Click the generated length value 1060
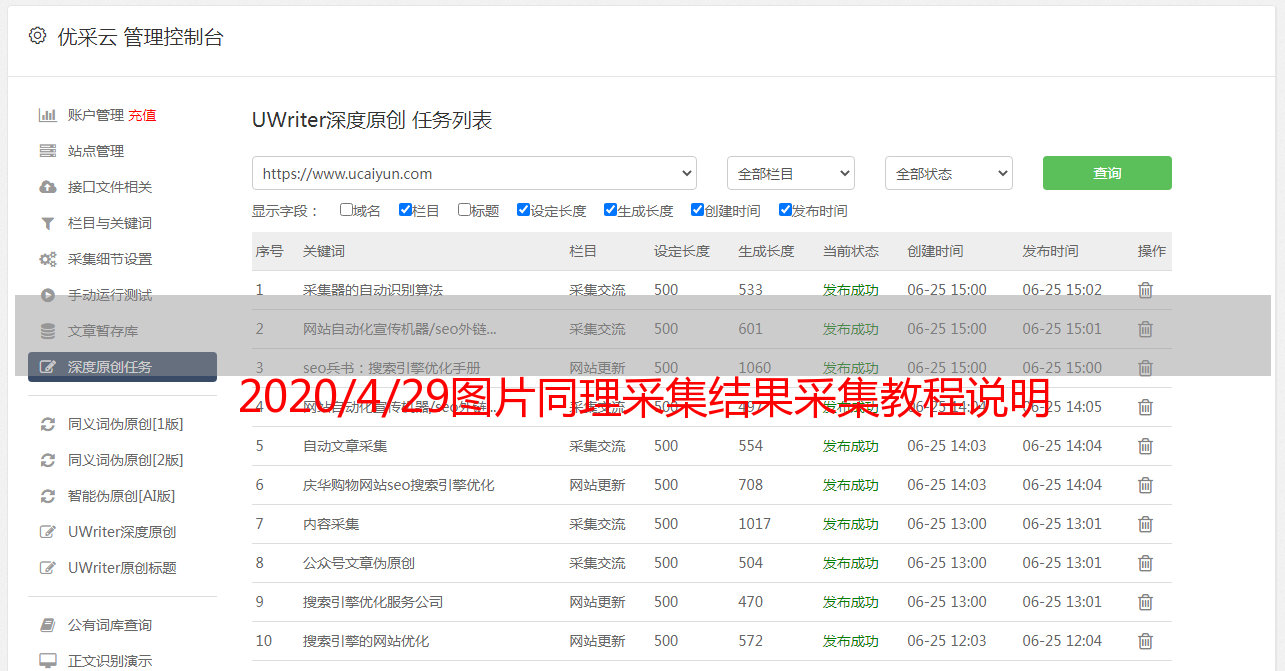This screenshot has height=671, width=1285. point(755,368)
